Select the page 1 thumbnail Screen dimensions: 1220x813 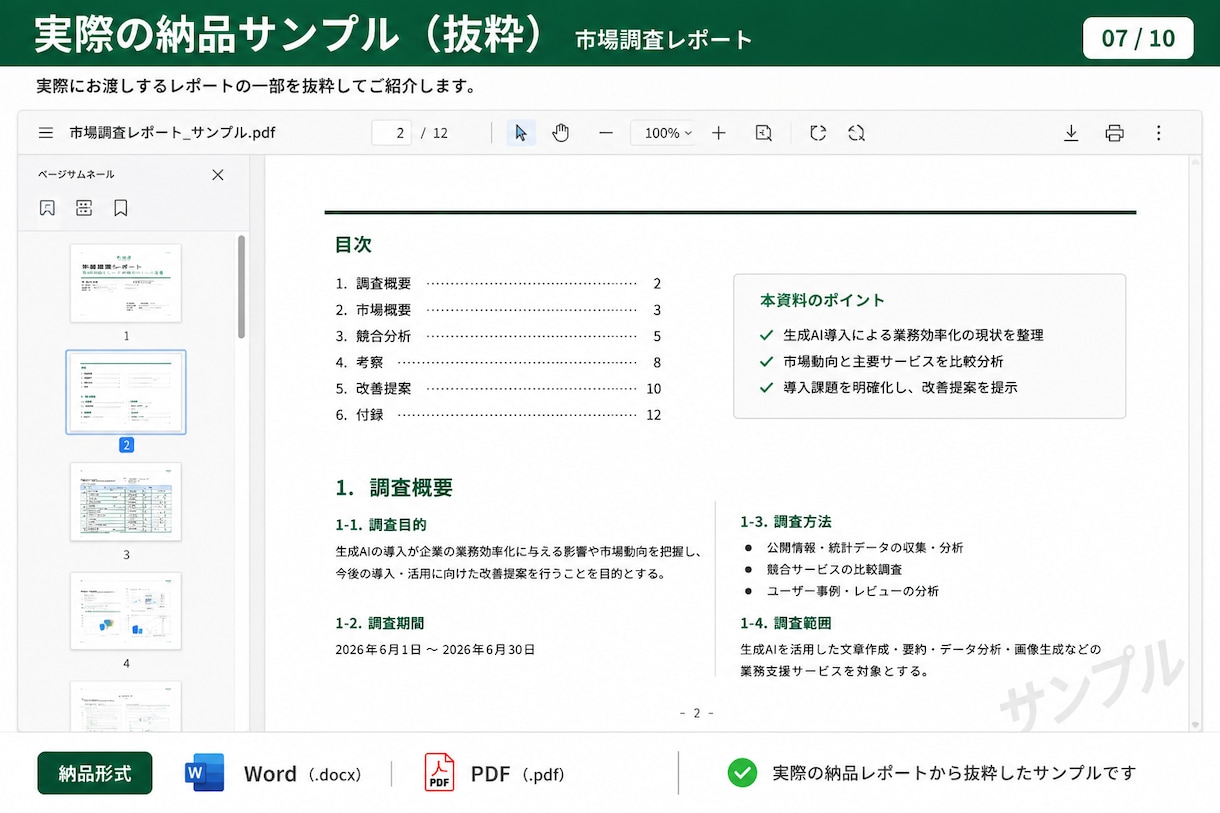[x=126, y=283]
